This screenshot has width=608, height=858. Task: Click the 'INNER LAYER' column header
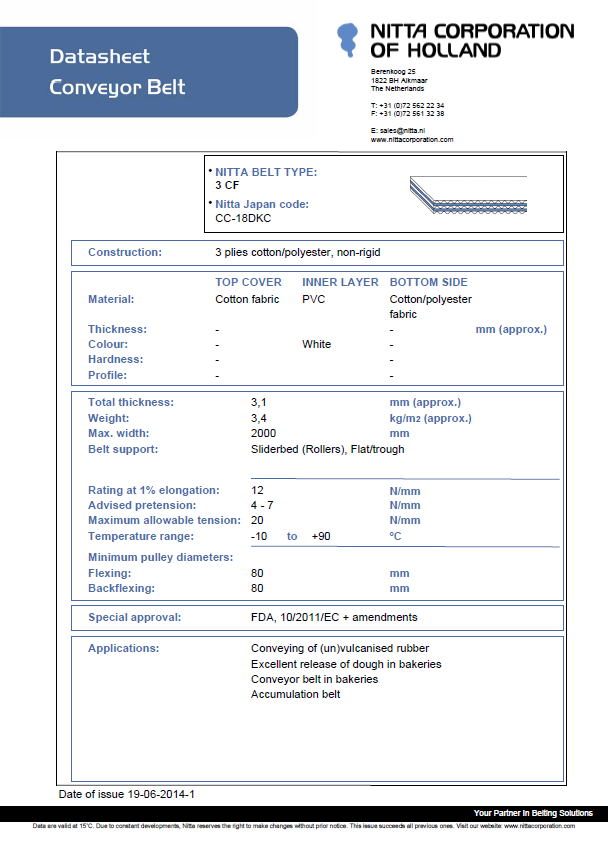(340, 282)
